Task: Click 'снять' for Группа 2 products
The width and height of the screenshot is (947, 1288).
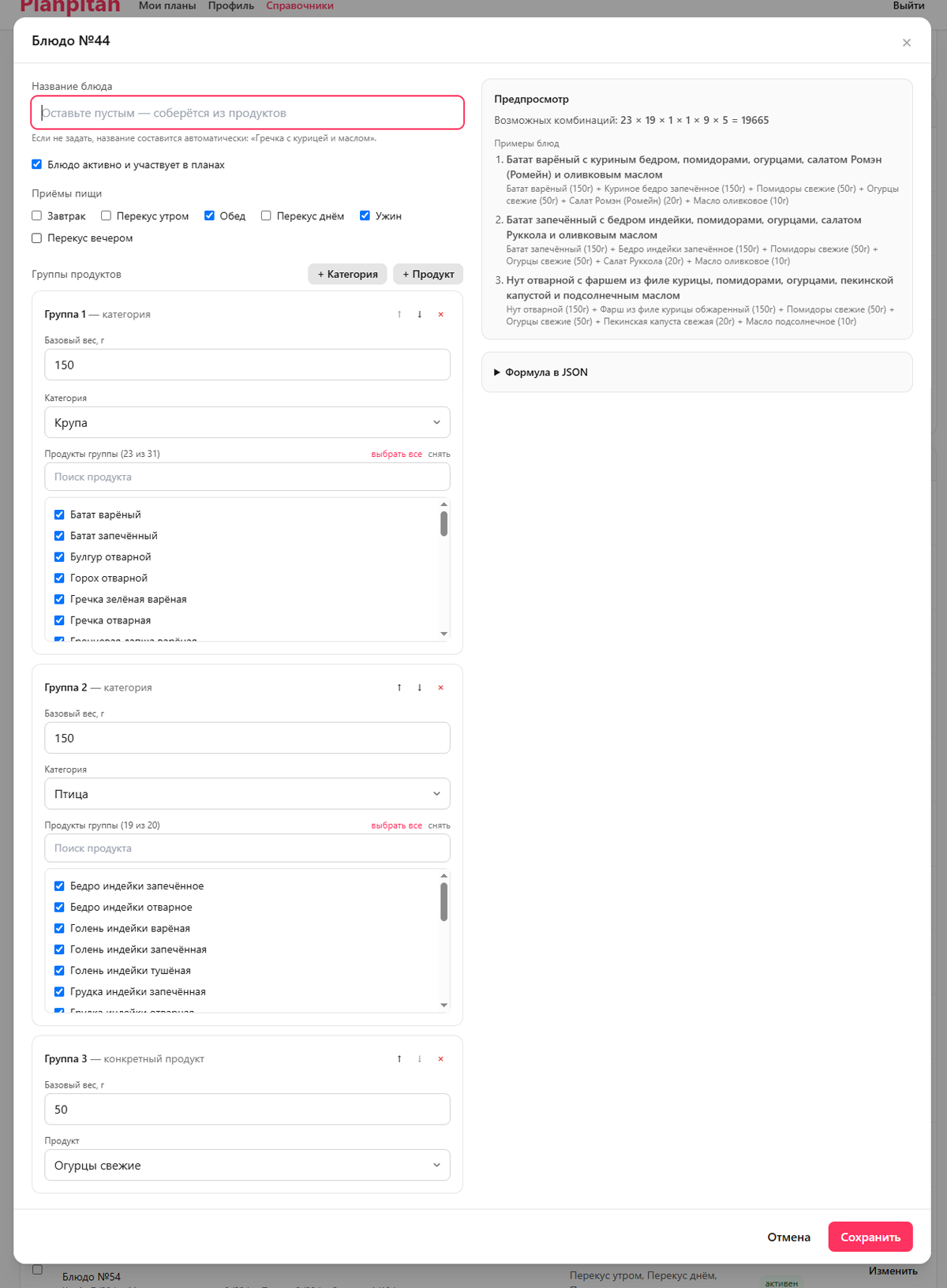Action: coord(440,826)
